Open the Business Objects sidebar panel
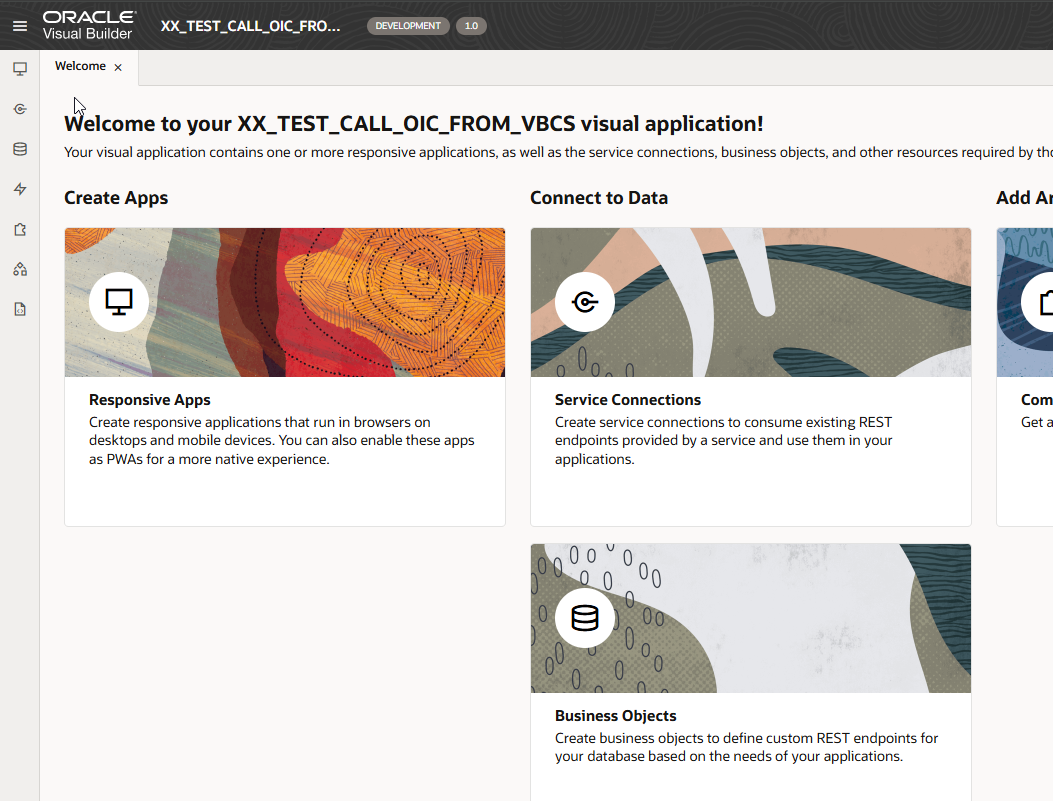Screen dimensions: 1053x801 tap(20, 148)
